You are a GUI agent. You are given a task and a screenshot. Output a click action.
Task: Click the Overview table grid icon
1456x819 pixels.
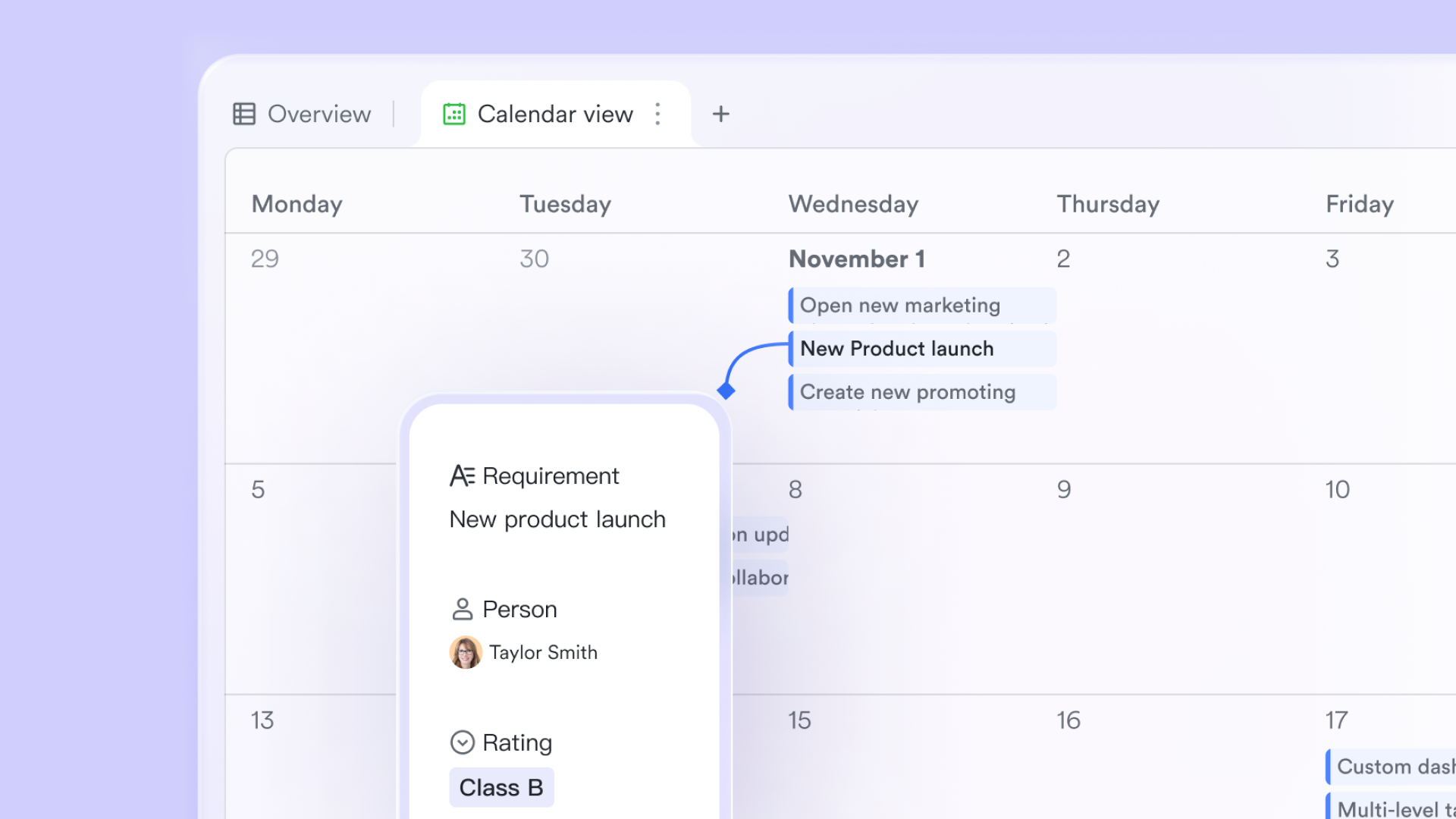[x=244, y=114]
